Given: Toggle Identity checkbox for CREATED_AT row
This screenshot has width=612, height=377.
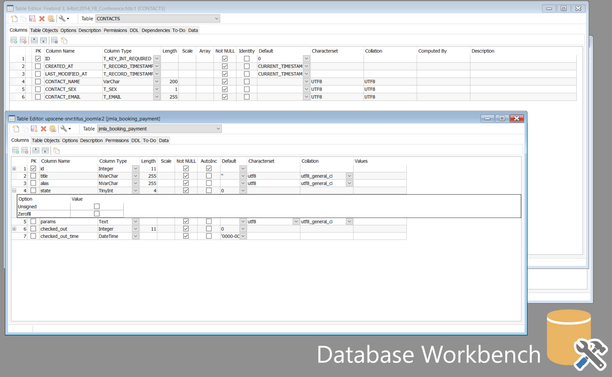Looking at the screenshot, I should 247,66.
